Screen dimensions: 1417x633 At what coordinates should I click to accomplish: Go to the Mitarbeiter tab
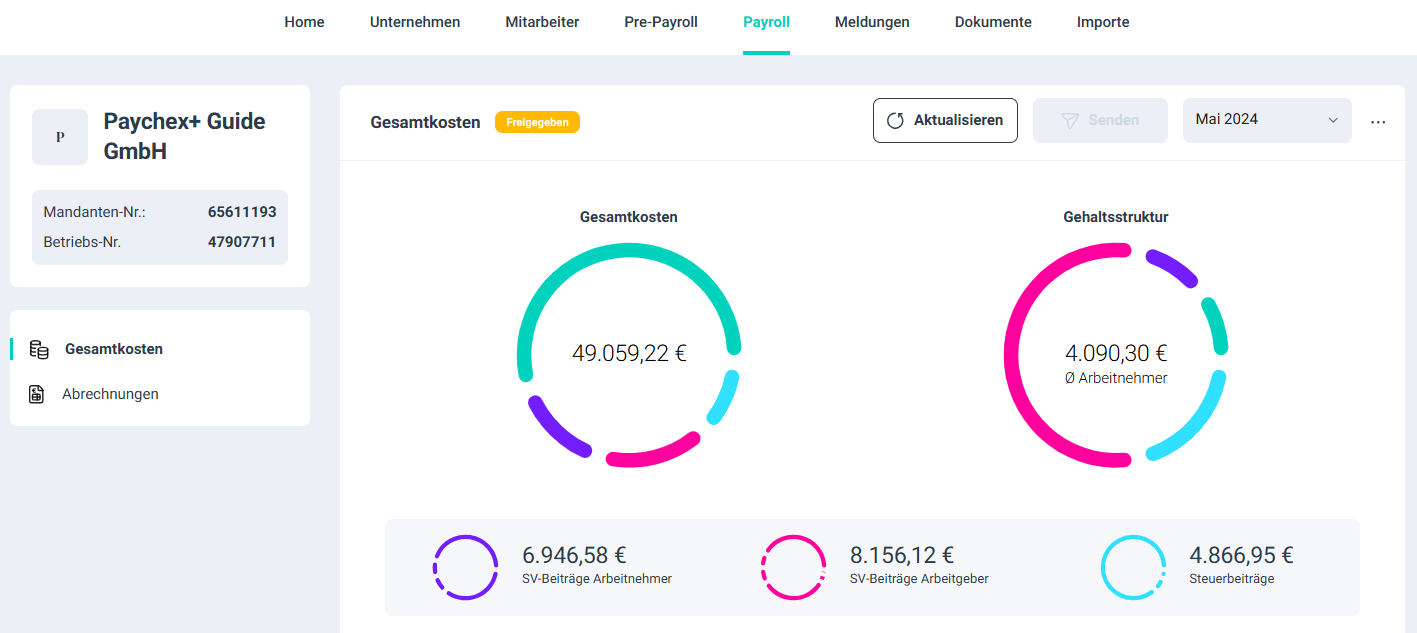coord(542,22)
